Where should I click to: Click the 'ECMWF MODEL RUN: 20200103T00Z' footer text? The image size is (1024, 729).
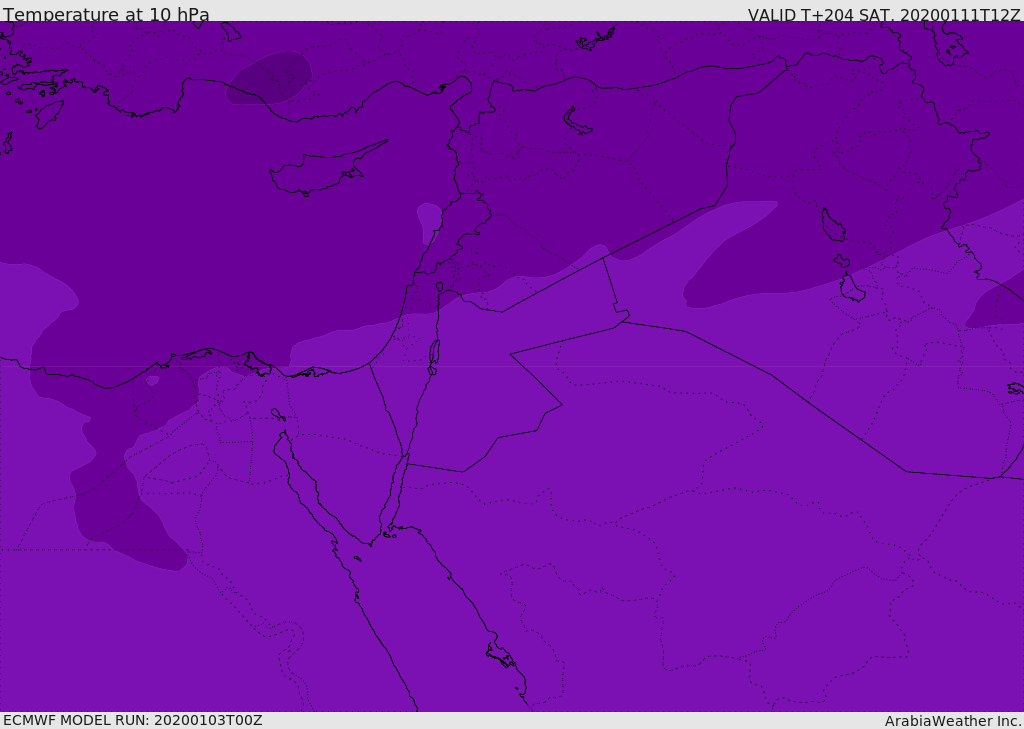tap(133, 720)
